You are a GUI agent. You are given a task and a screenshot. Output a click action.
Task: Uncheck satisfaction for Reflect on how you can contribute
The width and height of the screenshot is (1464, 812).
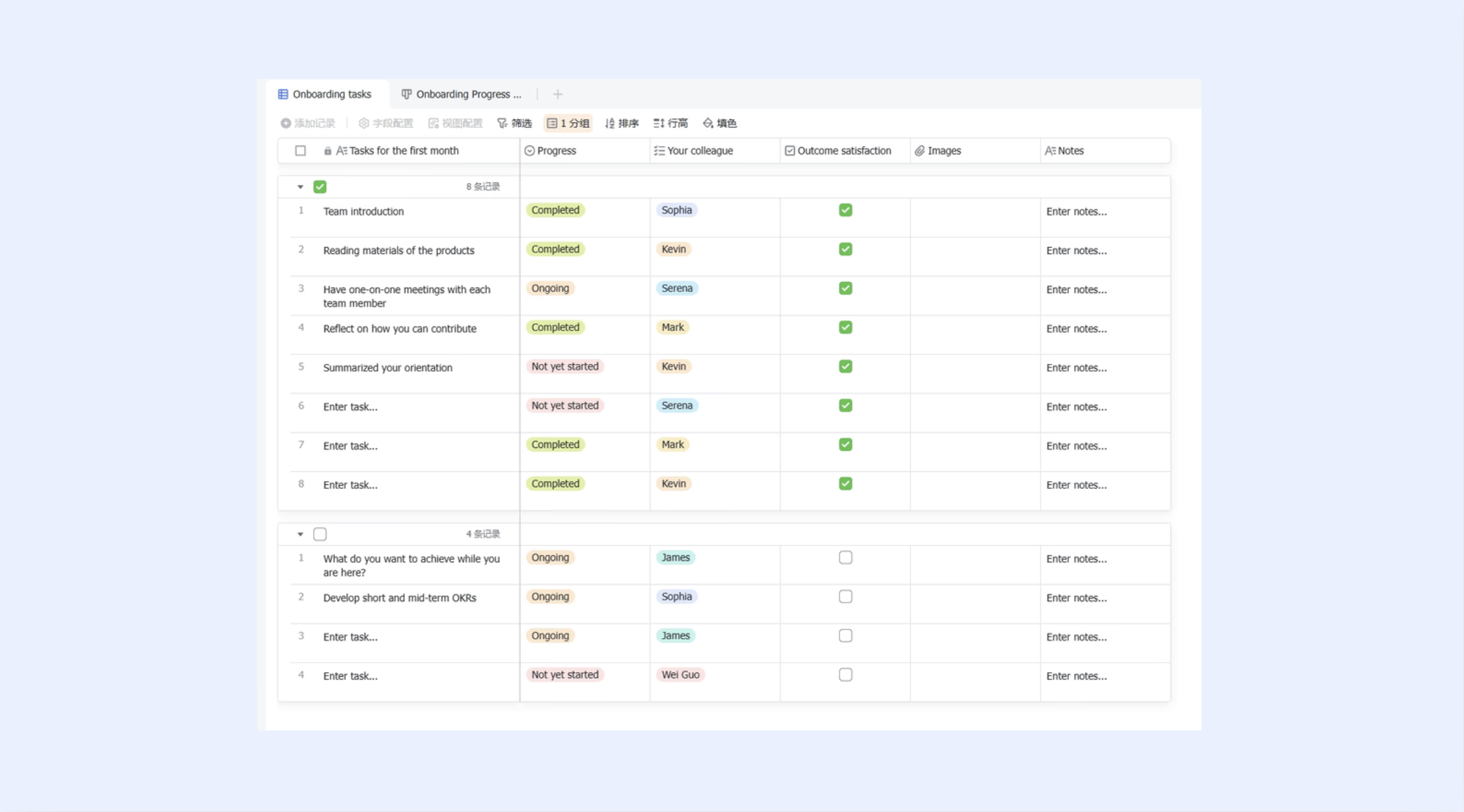(x=845, y=327)
